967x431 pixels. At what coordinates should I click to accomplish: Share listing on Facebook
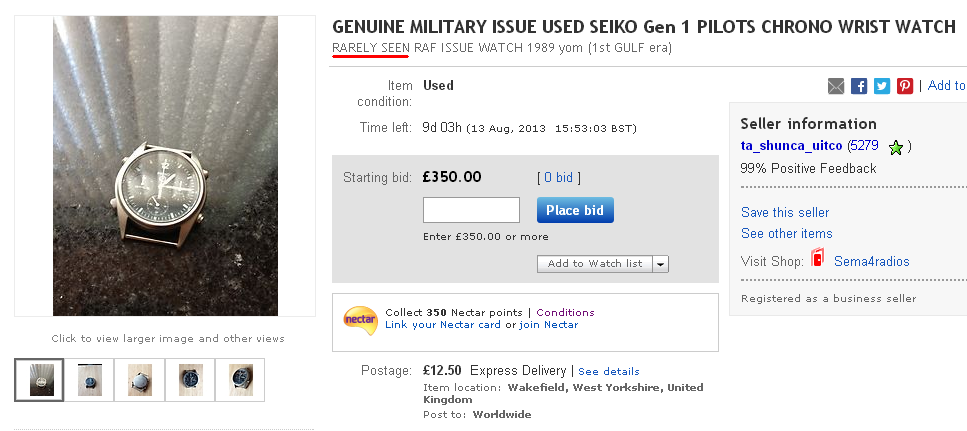point(859,86)
